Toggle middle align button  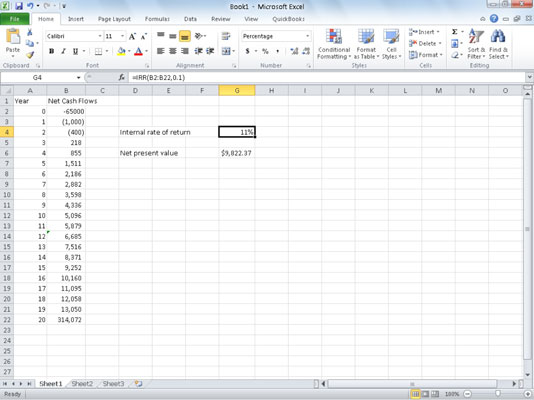tap(173, 36)
